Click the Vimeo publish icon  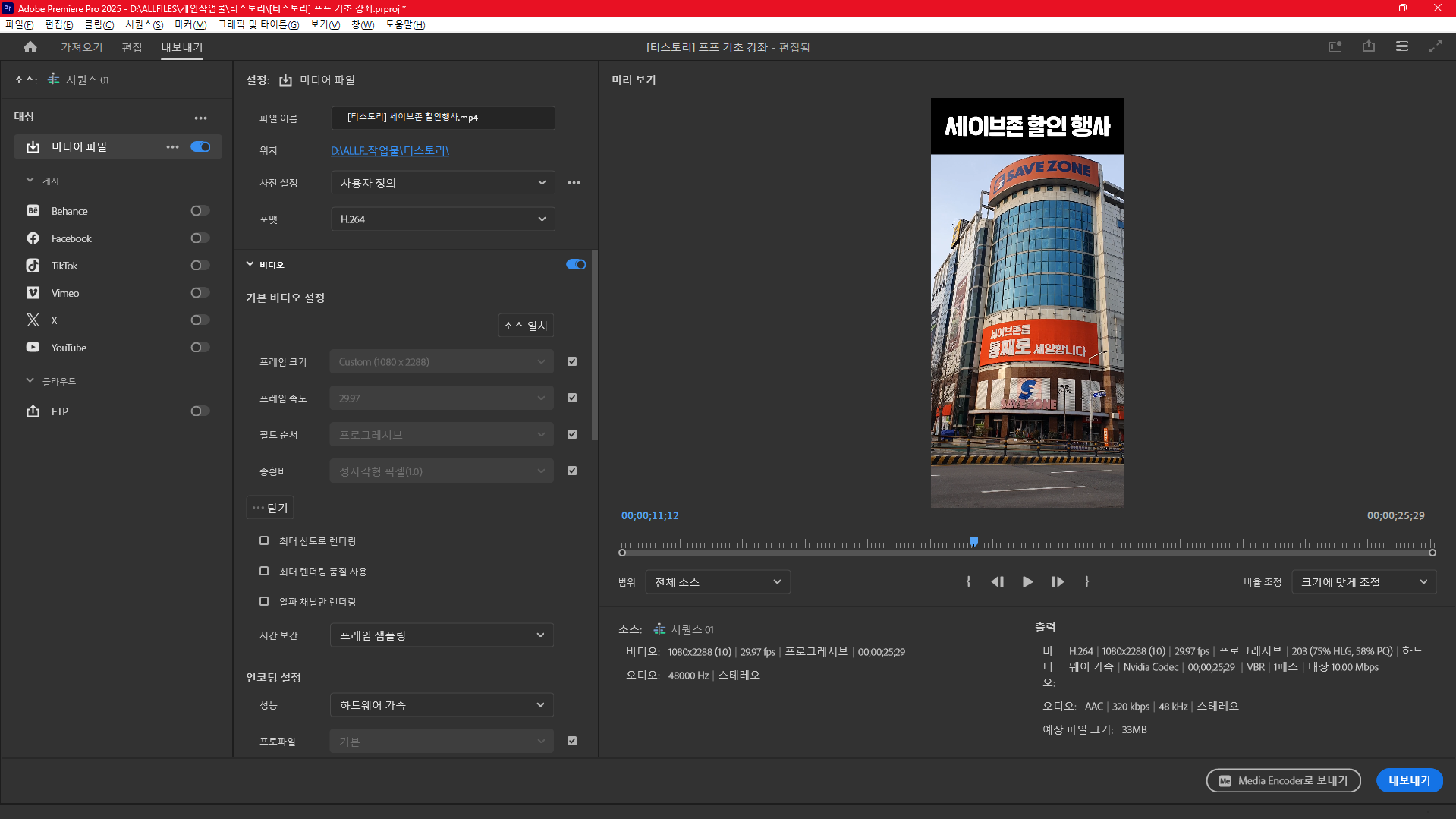[33, 293]
